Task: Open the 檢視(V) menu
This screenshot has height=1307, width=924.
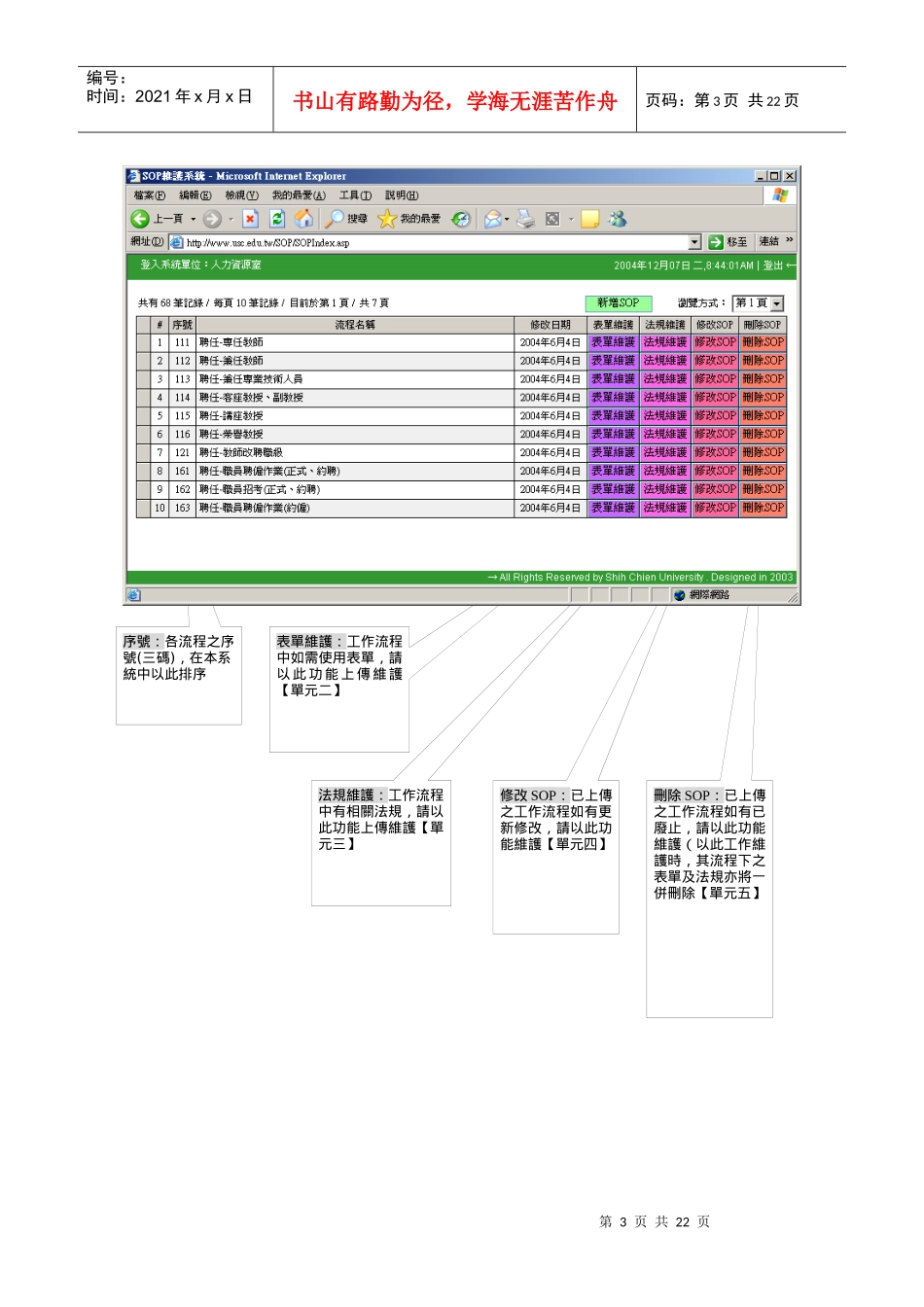Action: [241, 195]
